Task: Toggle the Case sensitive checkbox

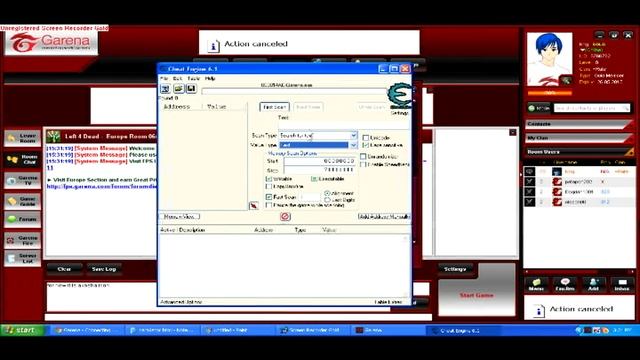Action: (x=366, y=145)
